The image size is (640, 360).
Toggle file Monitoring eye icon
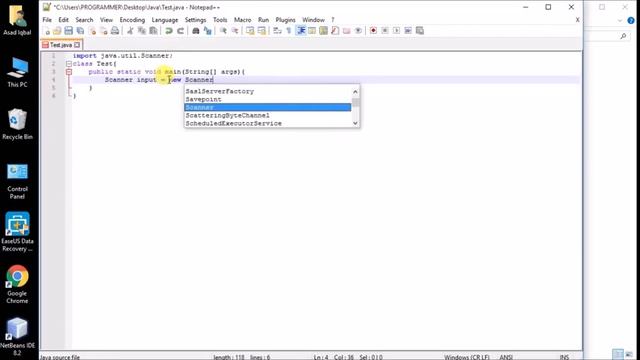coord(358,31)
